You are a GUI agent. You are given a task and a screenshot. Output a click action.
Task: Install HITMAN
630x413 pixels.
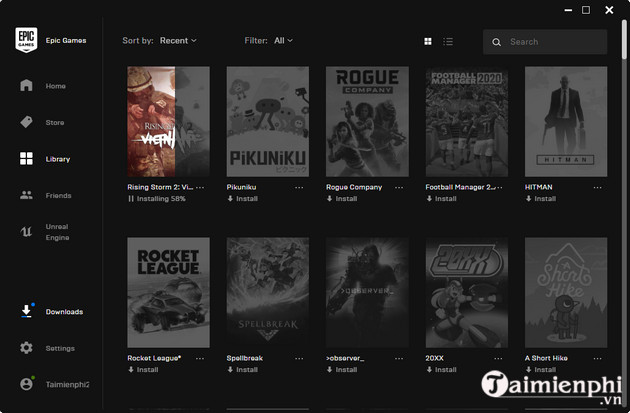541,198
